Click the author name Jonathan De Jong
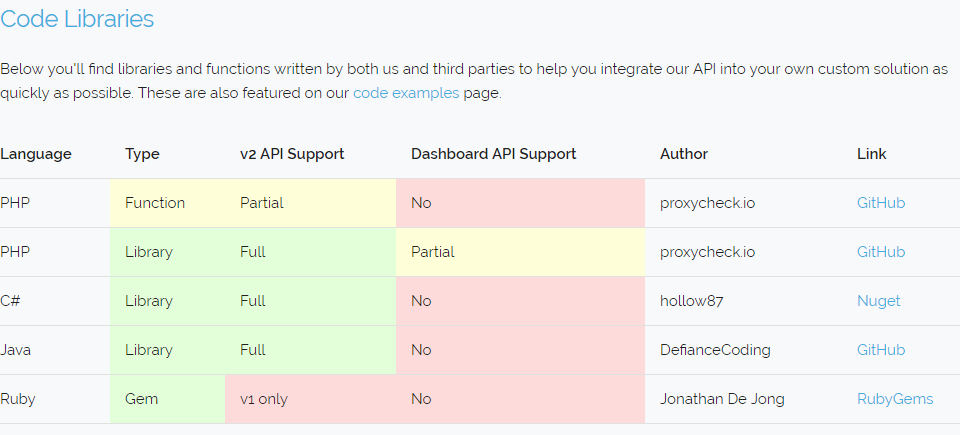The width and height of the screenshot is (960, 435). click(722, 399)
